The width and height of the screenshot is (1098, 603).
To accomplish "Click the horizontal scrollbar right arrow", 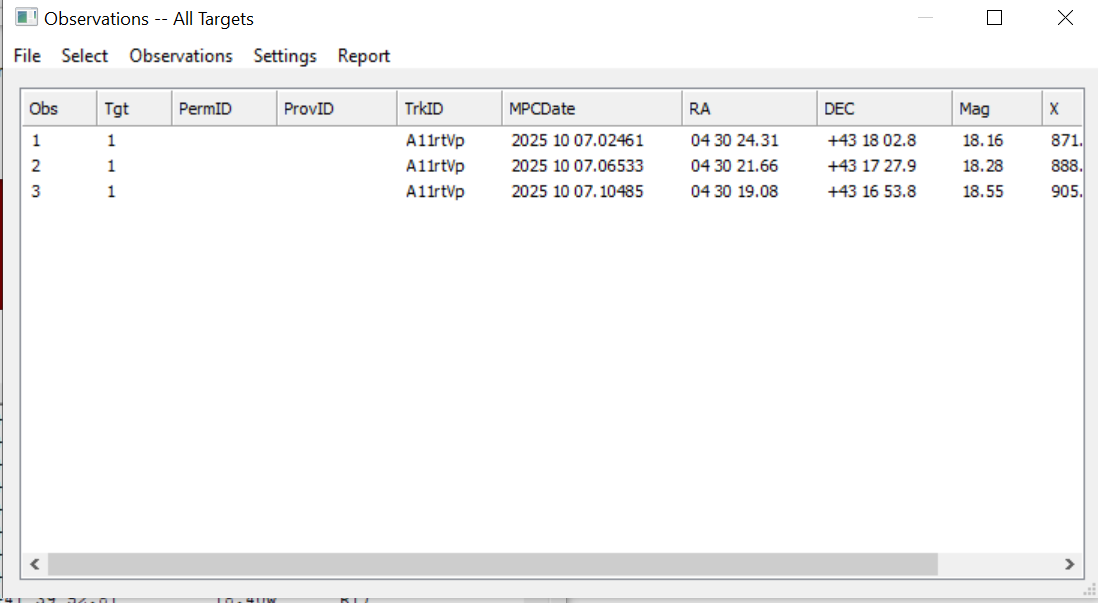I will click(1069, 564).
